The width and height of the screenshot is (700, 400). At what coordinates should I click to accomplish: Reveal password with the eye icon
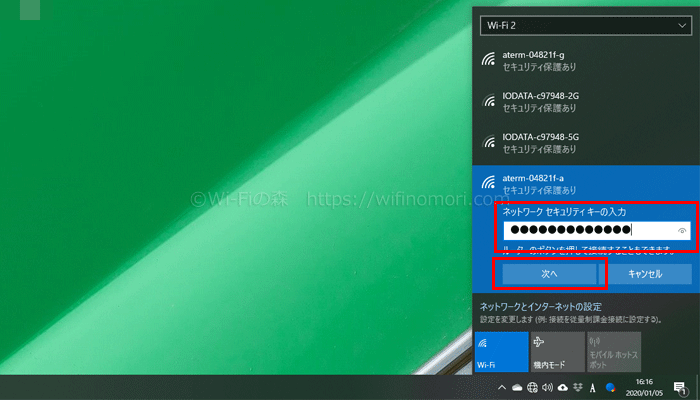click(681, 231)
